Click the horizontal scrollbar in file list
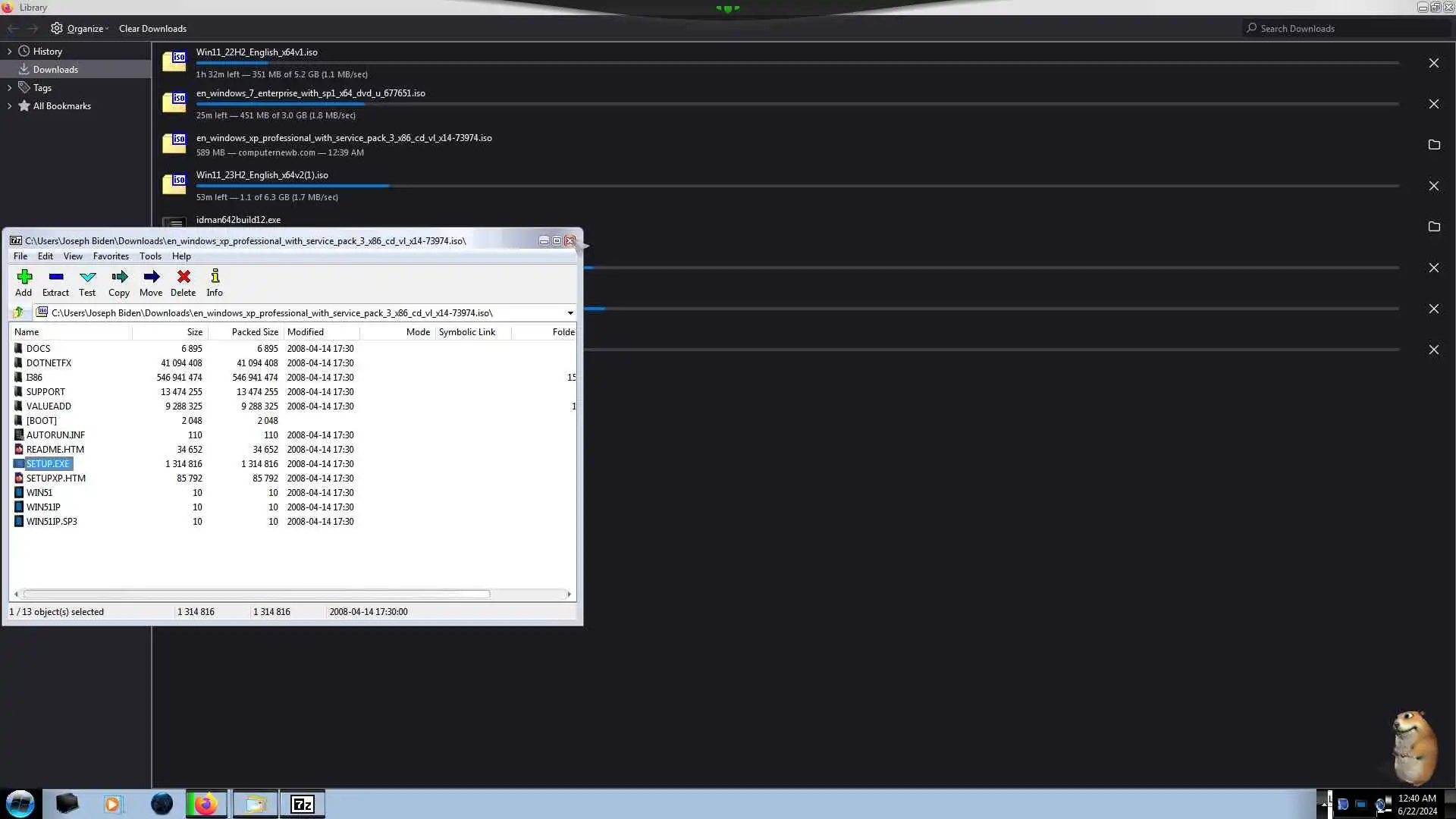The width and height of the screenshot is (1456, 819). tap(256, 594)
